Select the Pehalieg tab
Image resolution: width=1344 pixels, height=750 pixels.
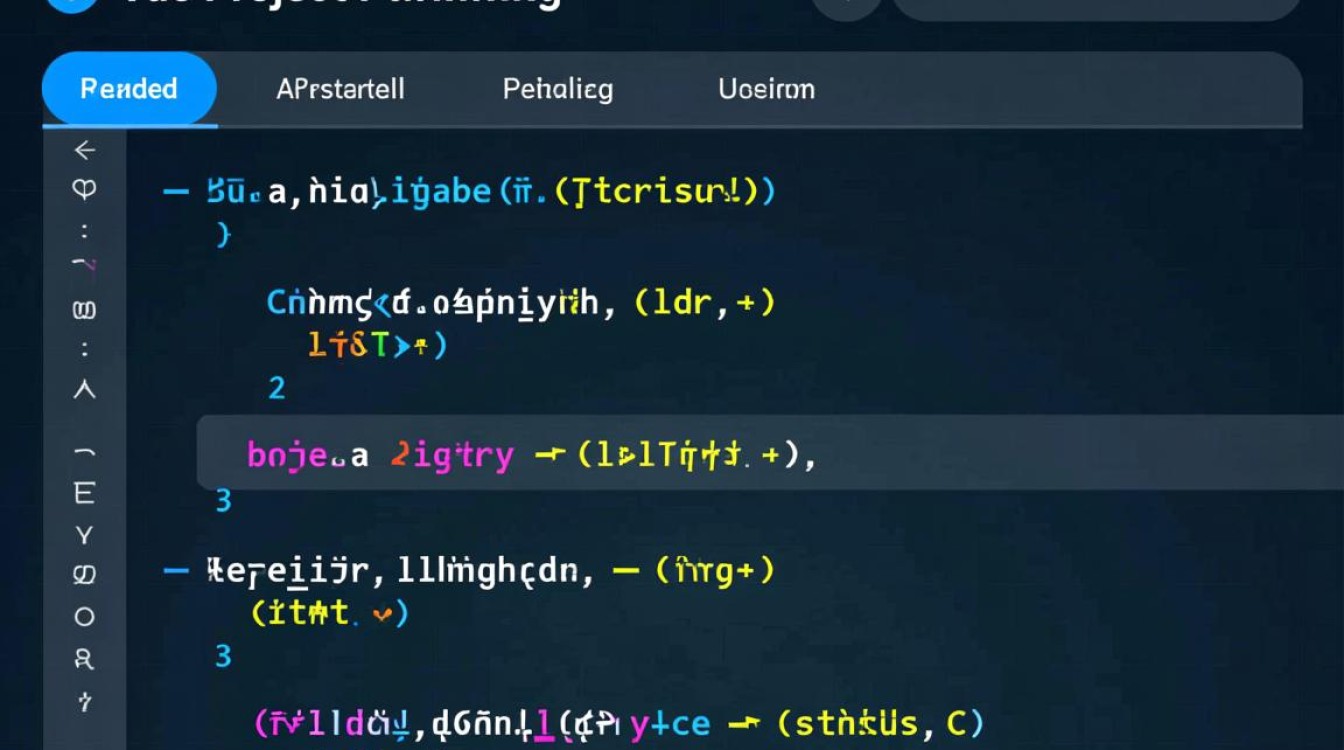tap(557, 89)
